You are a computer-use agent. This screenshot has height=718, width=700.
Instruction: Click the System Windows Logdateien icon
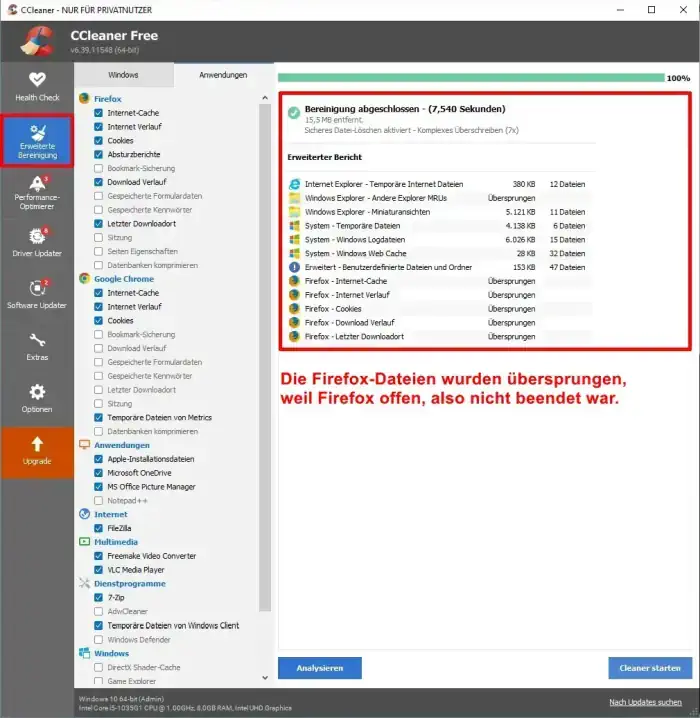click(x=294, y=239)
